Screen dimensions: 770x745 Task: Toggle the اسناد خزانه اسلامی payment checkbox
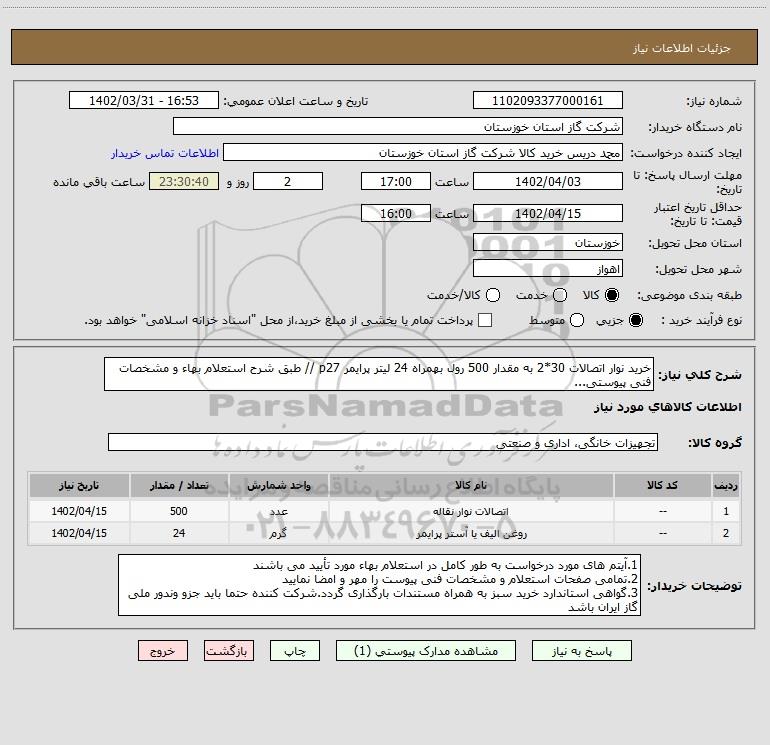pos(485,320)
